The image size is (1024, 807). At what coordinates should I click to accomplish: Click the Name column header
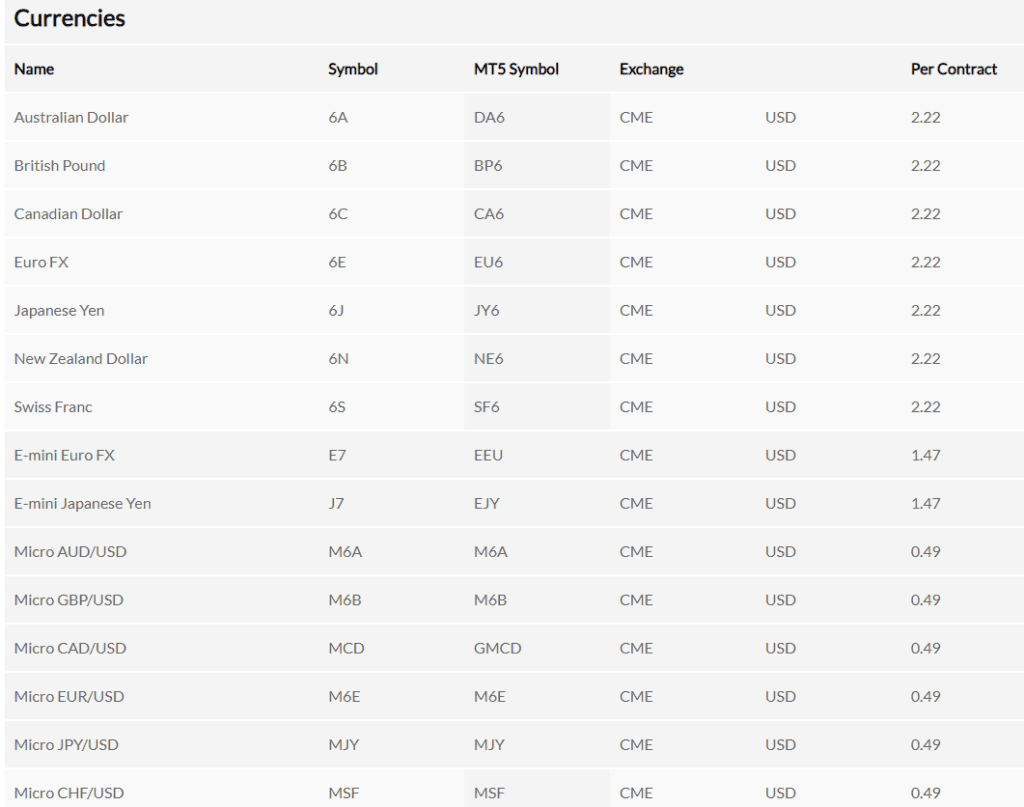(x=34, y=69)
